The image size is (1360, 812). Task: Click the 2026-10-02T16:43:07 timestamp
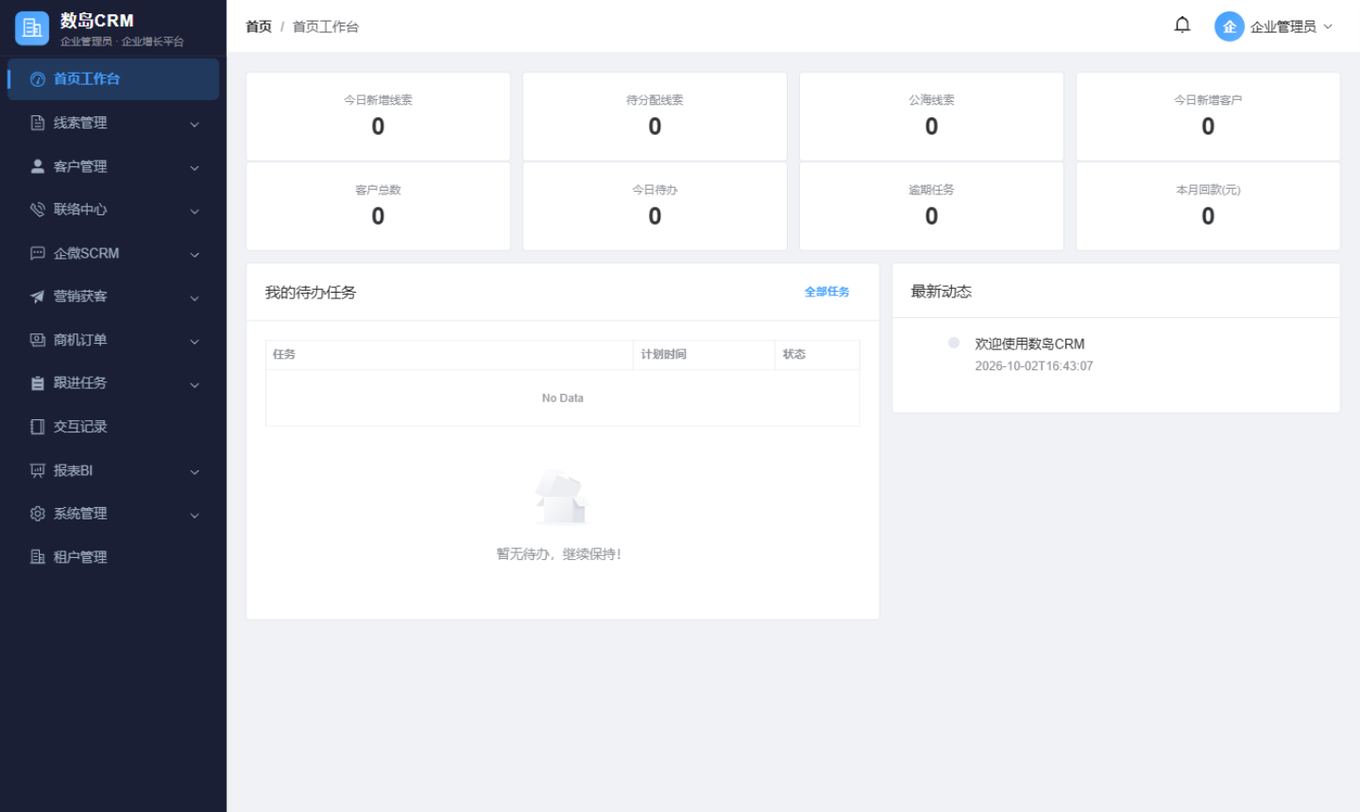click(x=1034, y=366)
